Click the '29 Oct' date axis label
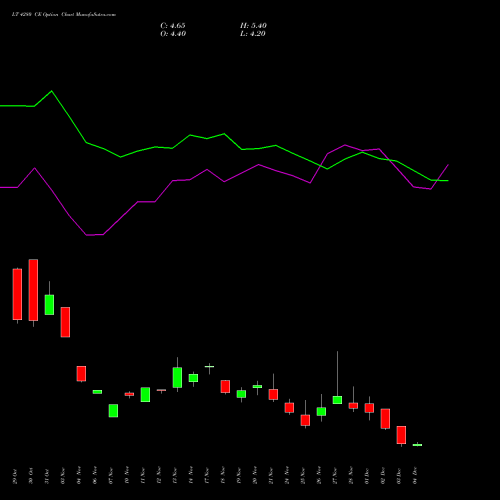The width and height of the screenshot is (500, 500). (15, 476)
